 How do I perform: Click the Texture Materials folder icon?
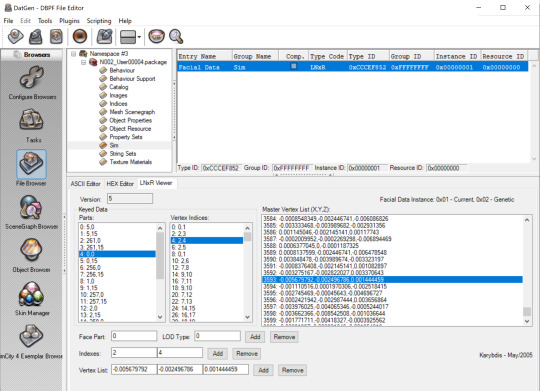[103, 162]
